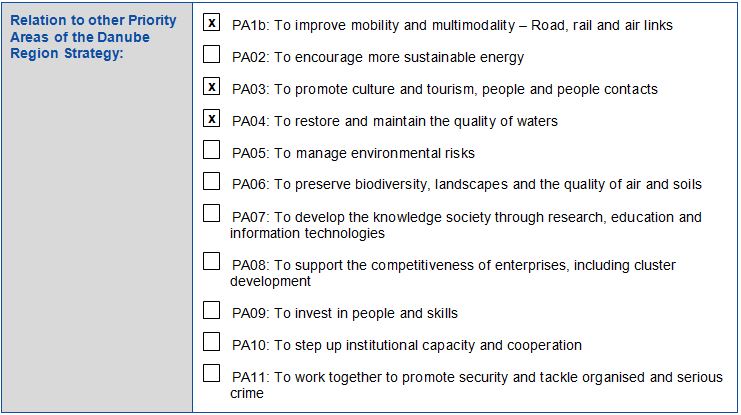Enable the PA11 security and crime checkbox

tap(211, 374)
